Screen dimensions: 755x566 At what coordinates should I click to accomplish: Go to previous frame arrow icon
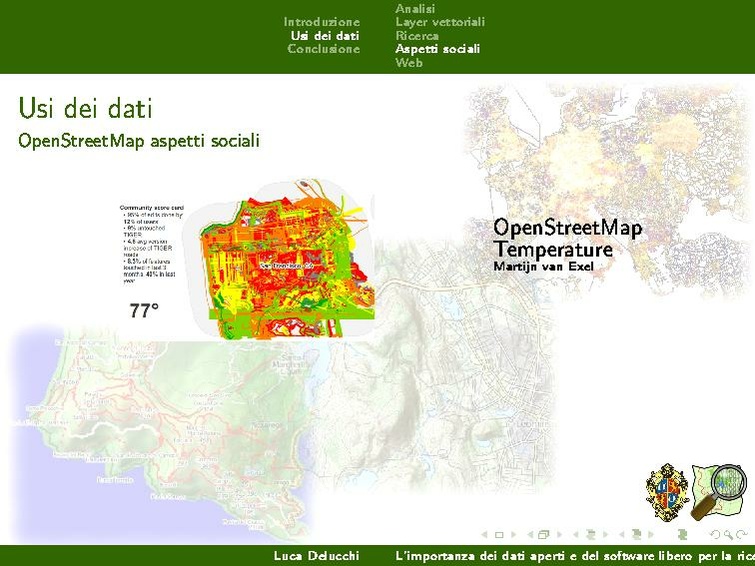[530, 534]
